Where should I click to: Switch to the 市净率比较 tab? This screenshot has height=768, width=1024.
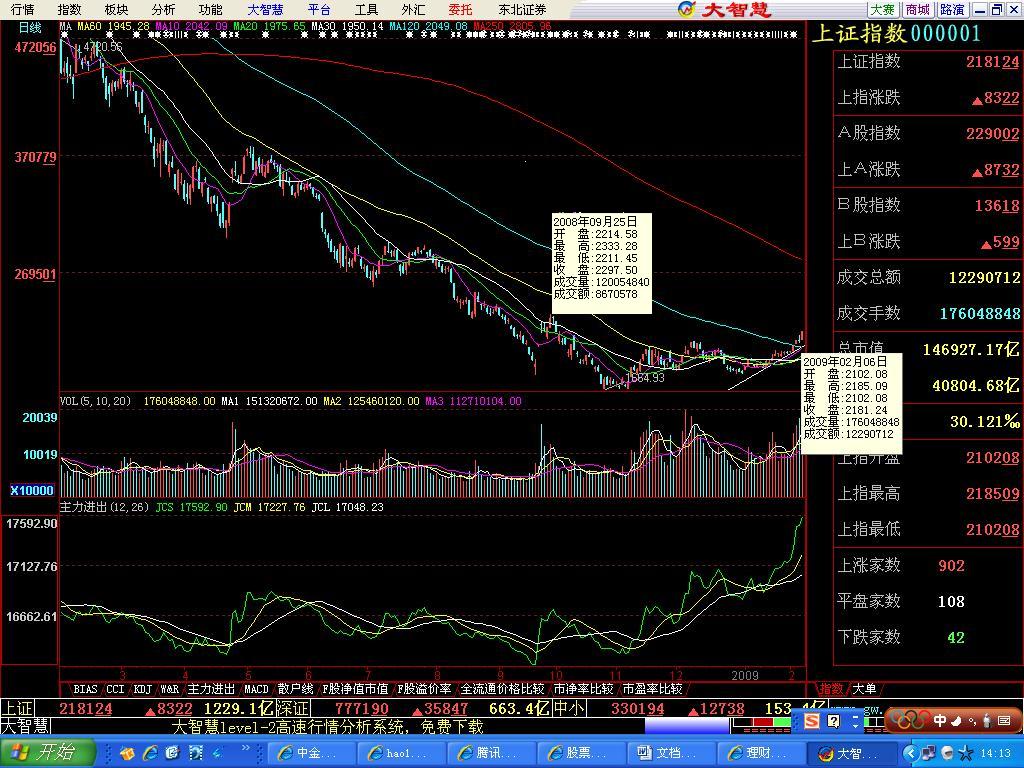584,689
